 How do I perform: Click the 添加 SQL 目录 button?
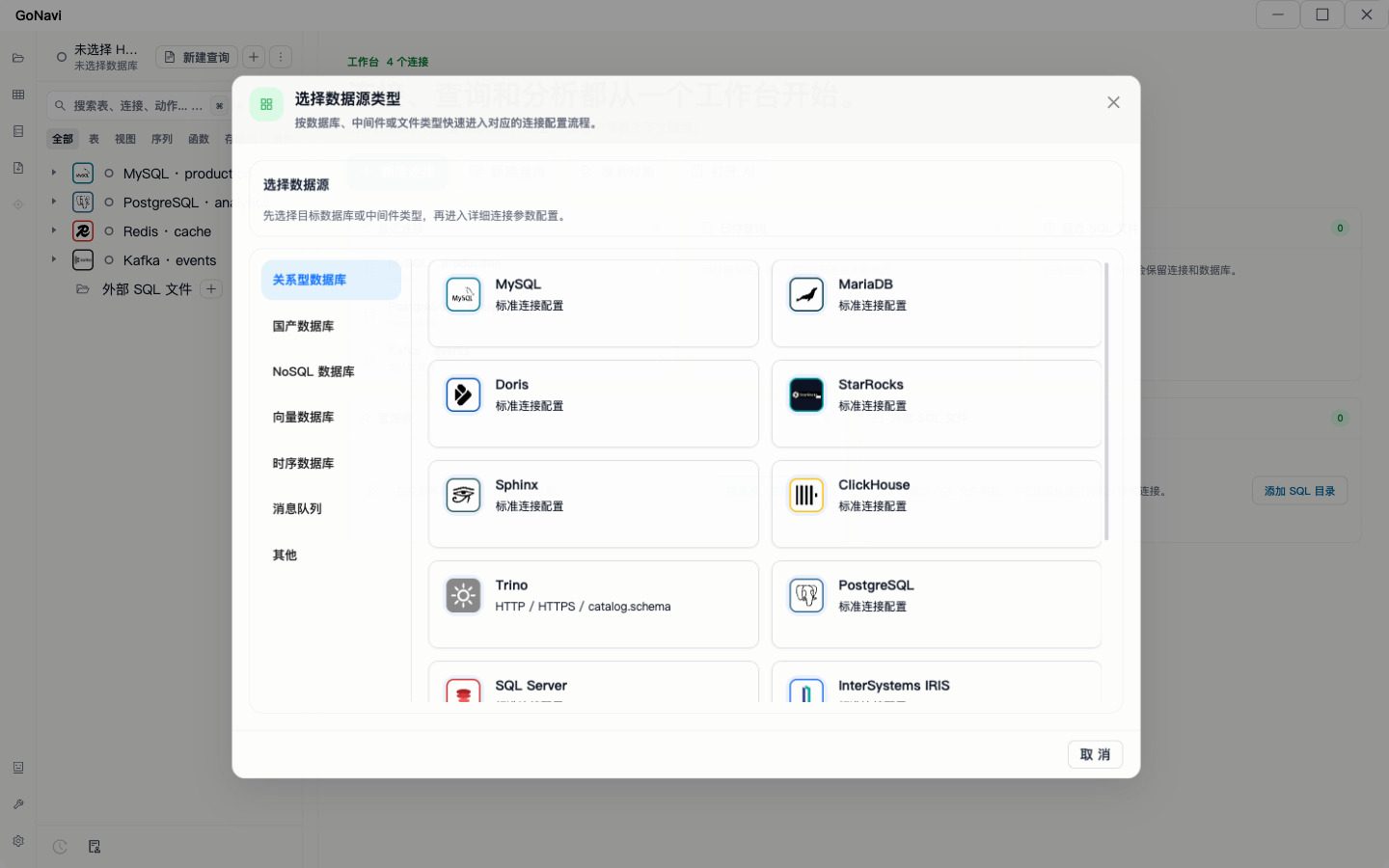point(1299,491)
